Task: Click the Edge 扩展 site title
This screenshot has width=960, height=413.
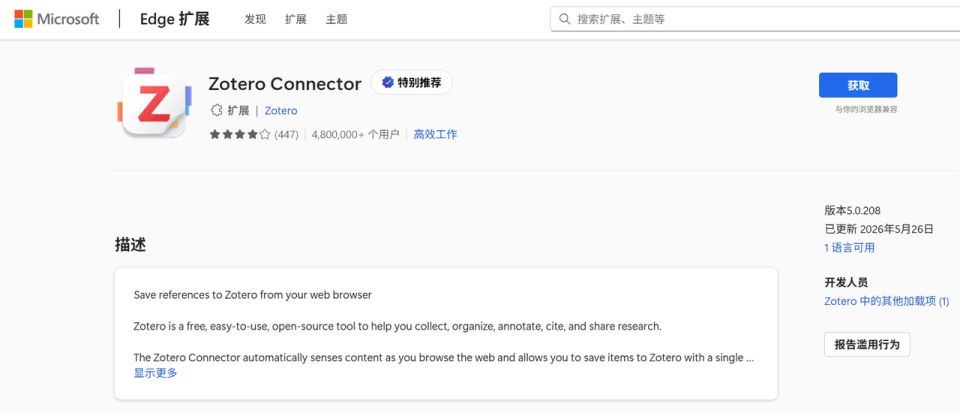Action: (x=174, y=19)
